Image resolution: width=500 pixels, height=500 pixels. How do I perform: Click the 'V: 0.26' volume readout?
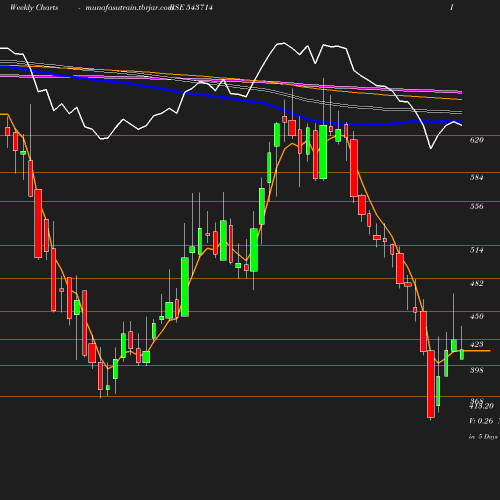point(481,421)
